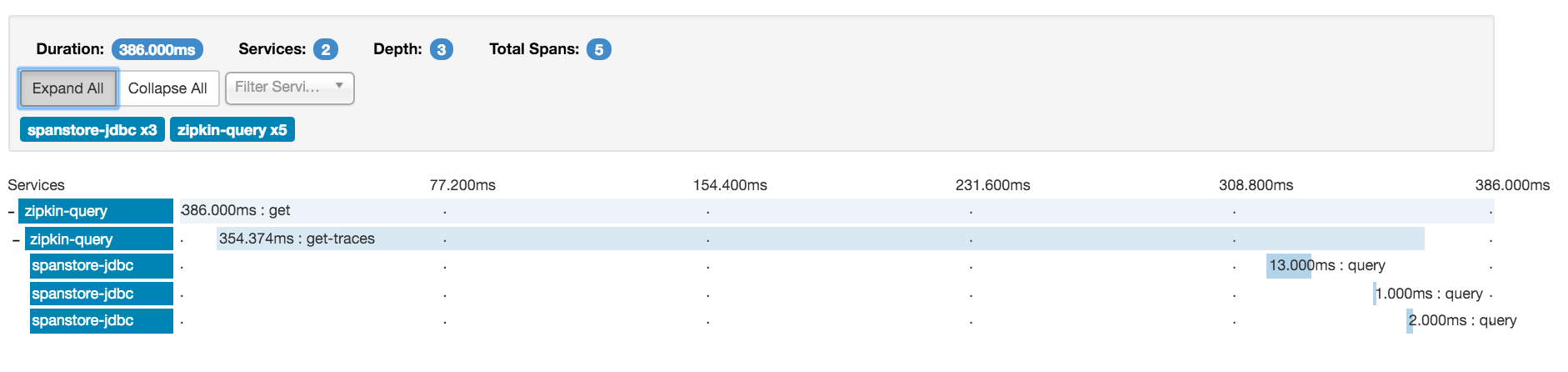This screenshot has height=372, width=1568.
Task: Open the 2.000ms query span
Action: [1410, 321]
